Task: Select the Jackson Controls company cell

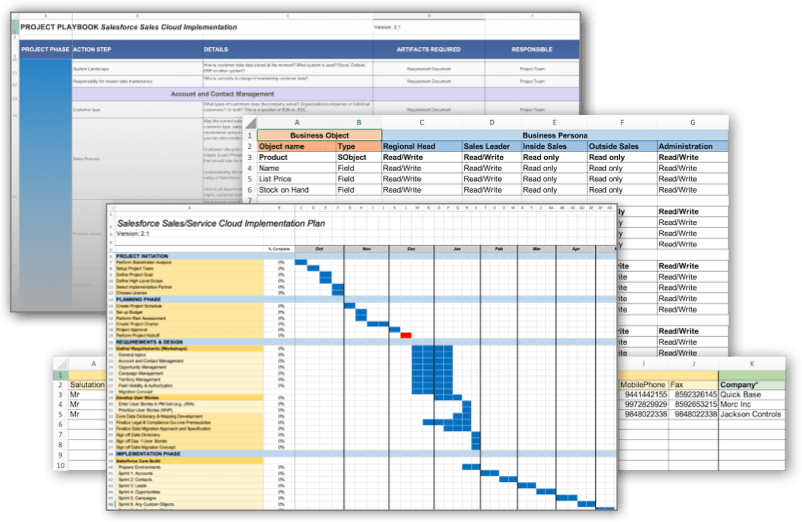Action: tap(752, 414)
